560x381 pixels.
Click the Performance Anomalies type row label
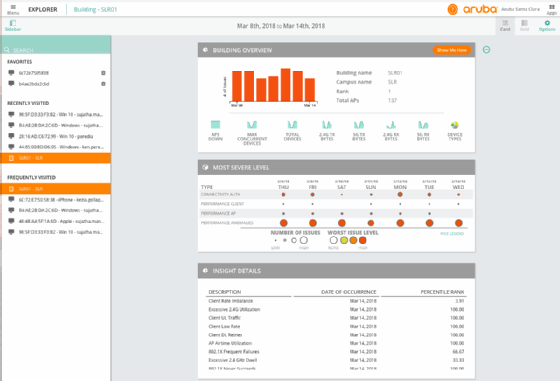pos(227,223)
